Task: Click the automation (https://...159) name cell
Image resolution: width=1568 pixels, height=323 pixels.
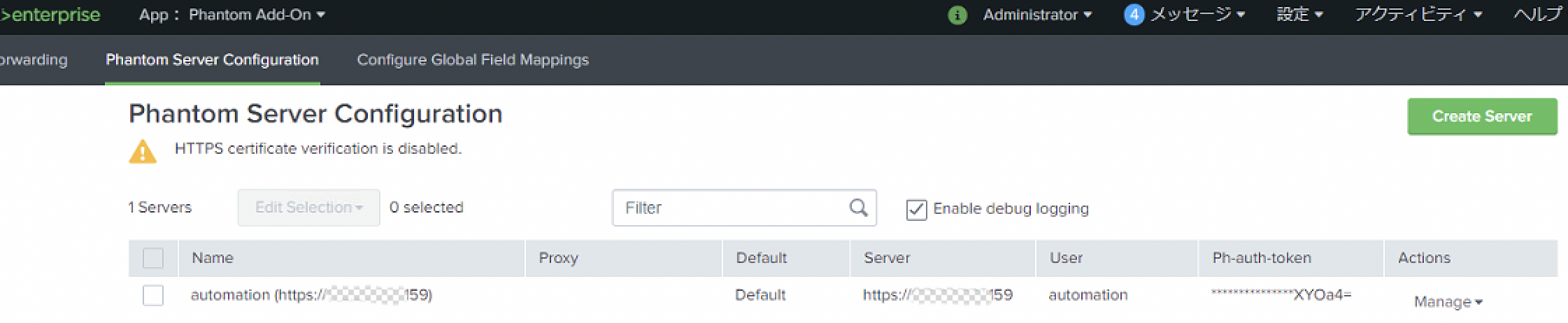Action: click(311, 295)
